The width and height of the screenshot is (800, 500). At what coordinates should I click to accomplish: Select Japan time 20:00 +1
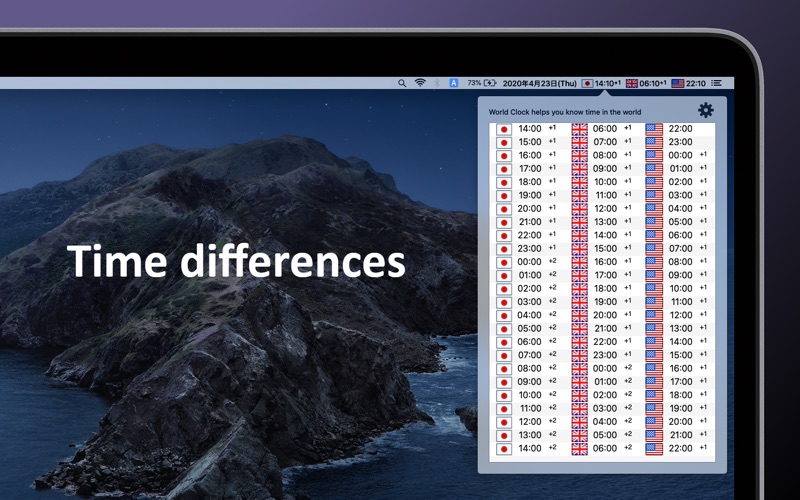[x=530, y=208]
